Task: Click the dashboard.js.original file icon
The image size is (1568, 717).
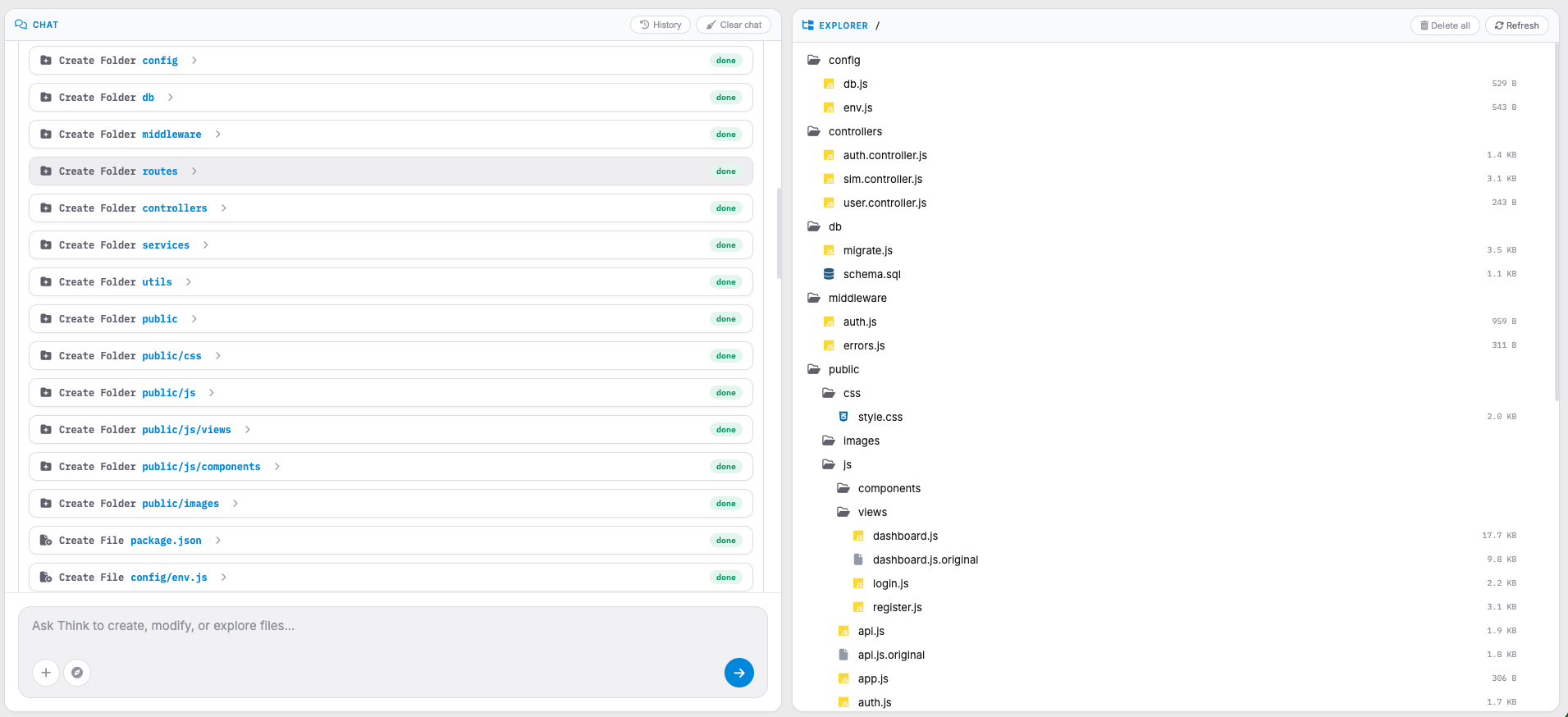Action: click(x=858, y=559)
